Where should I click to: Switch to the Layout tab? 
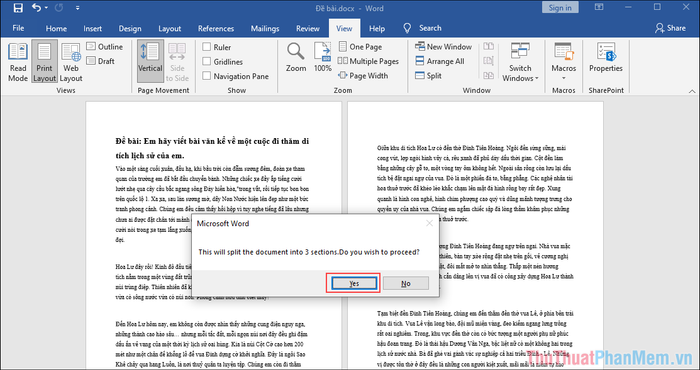pos(170,28)
